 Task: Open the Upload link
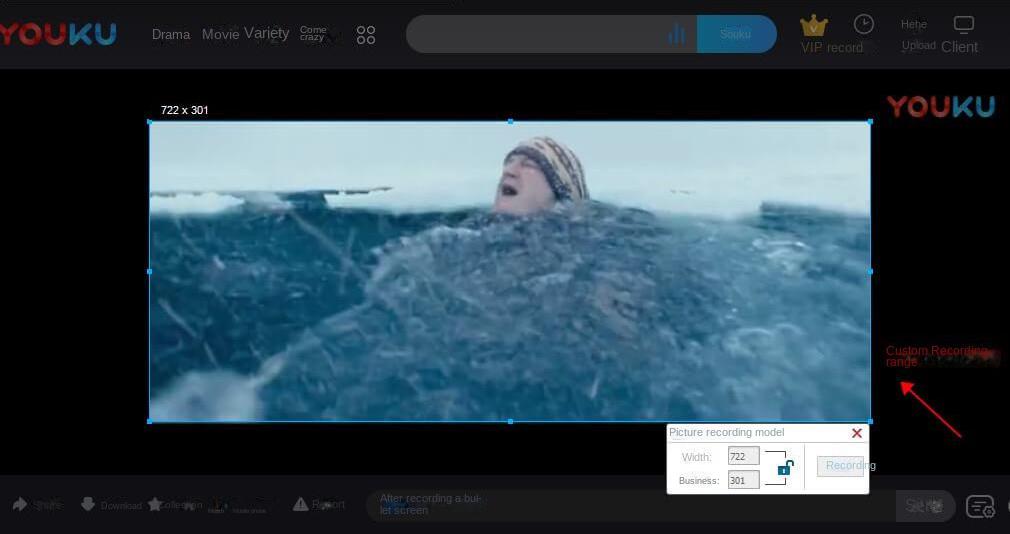point(919,46)
